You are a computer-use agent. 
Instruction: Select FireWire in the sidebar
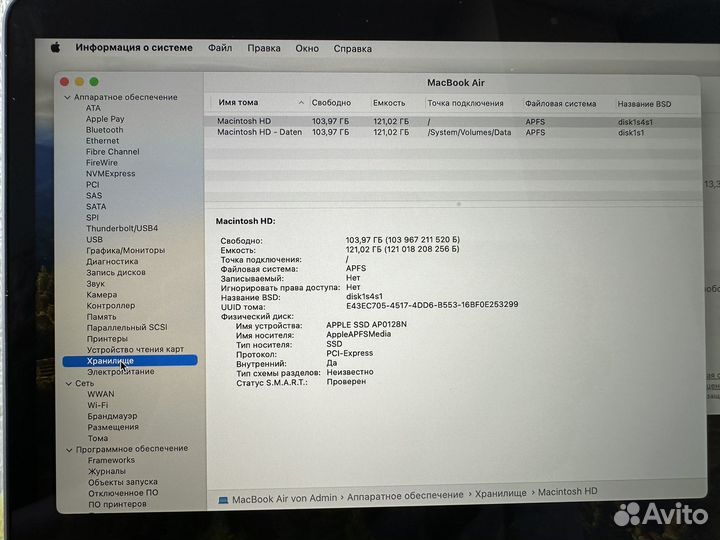point(101,163)
